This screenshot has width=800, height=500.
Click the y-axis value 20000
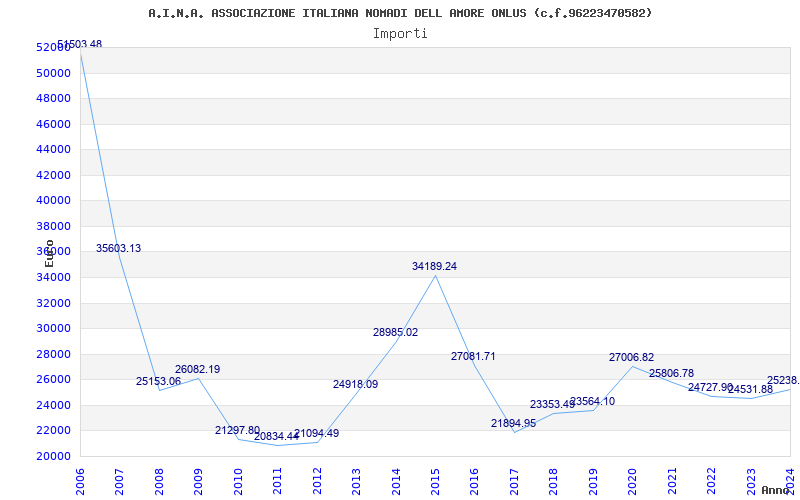53,456
